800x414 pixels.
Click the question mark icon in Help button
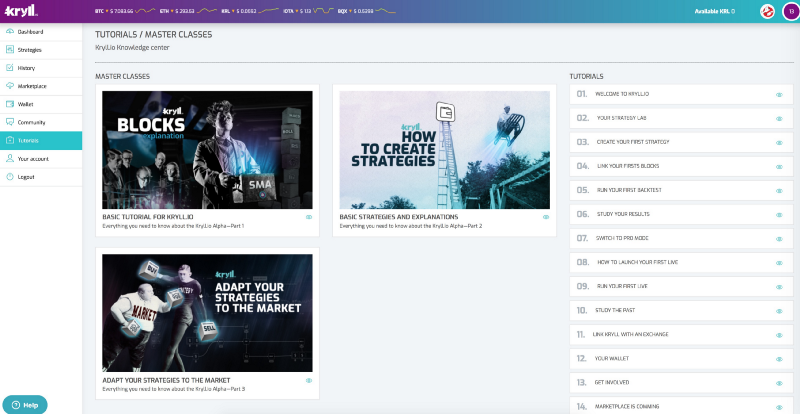point(15,405)
